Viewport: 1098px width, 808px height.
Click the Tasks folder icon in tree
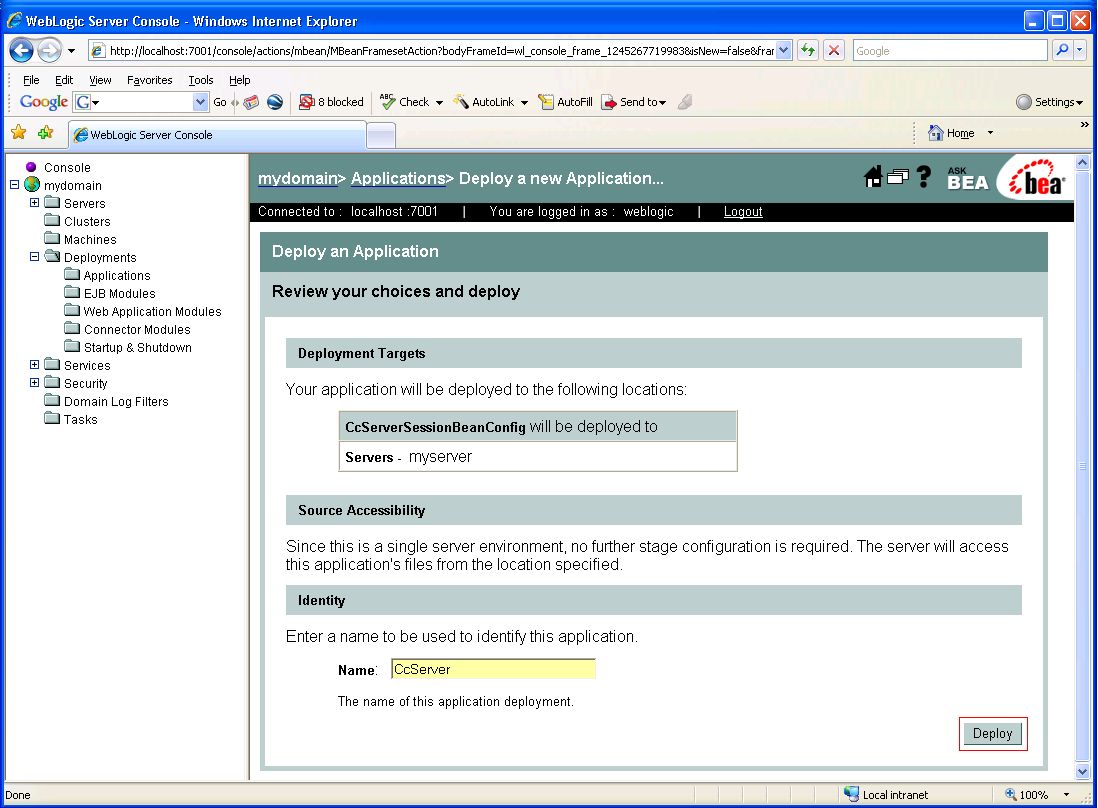53,419
